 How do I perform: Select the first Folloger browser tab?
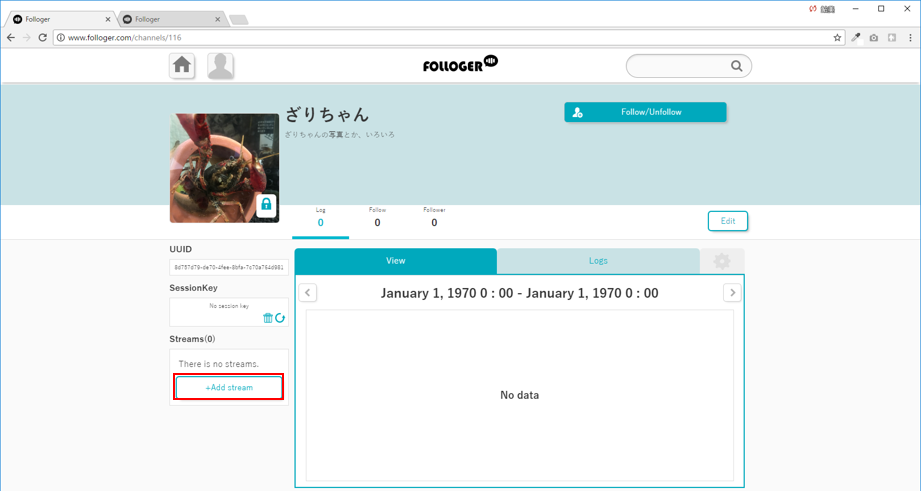(59, 19)
